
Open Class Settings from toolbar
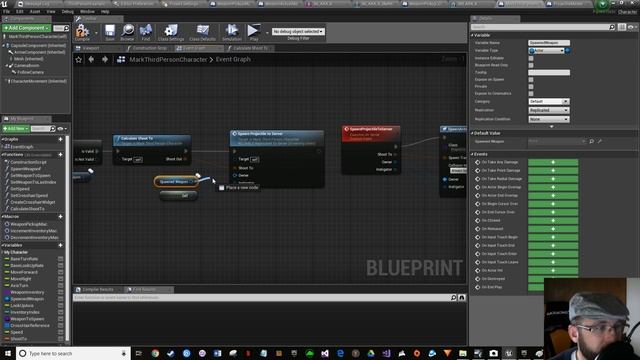click(171, 31)
